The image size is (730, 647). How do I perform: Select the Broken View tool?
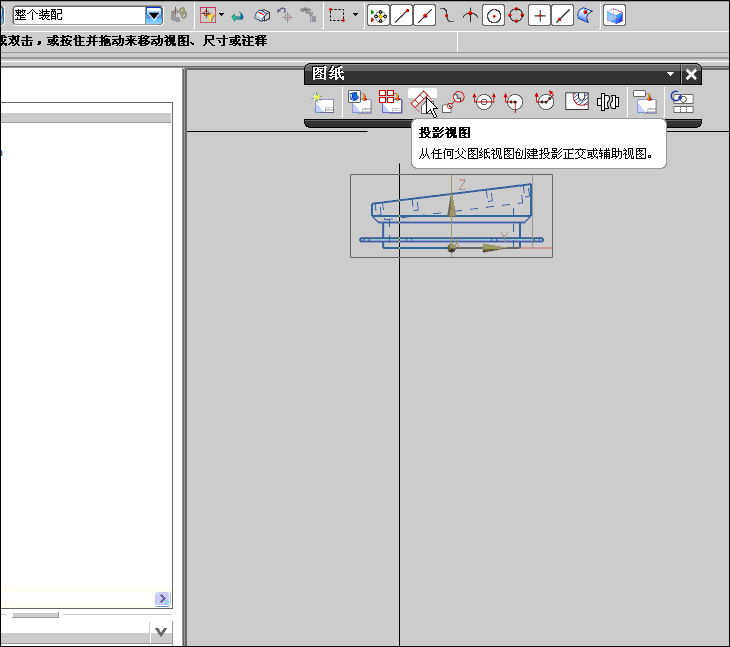pyautogui.click(x=608, y=102)
